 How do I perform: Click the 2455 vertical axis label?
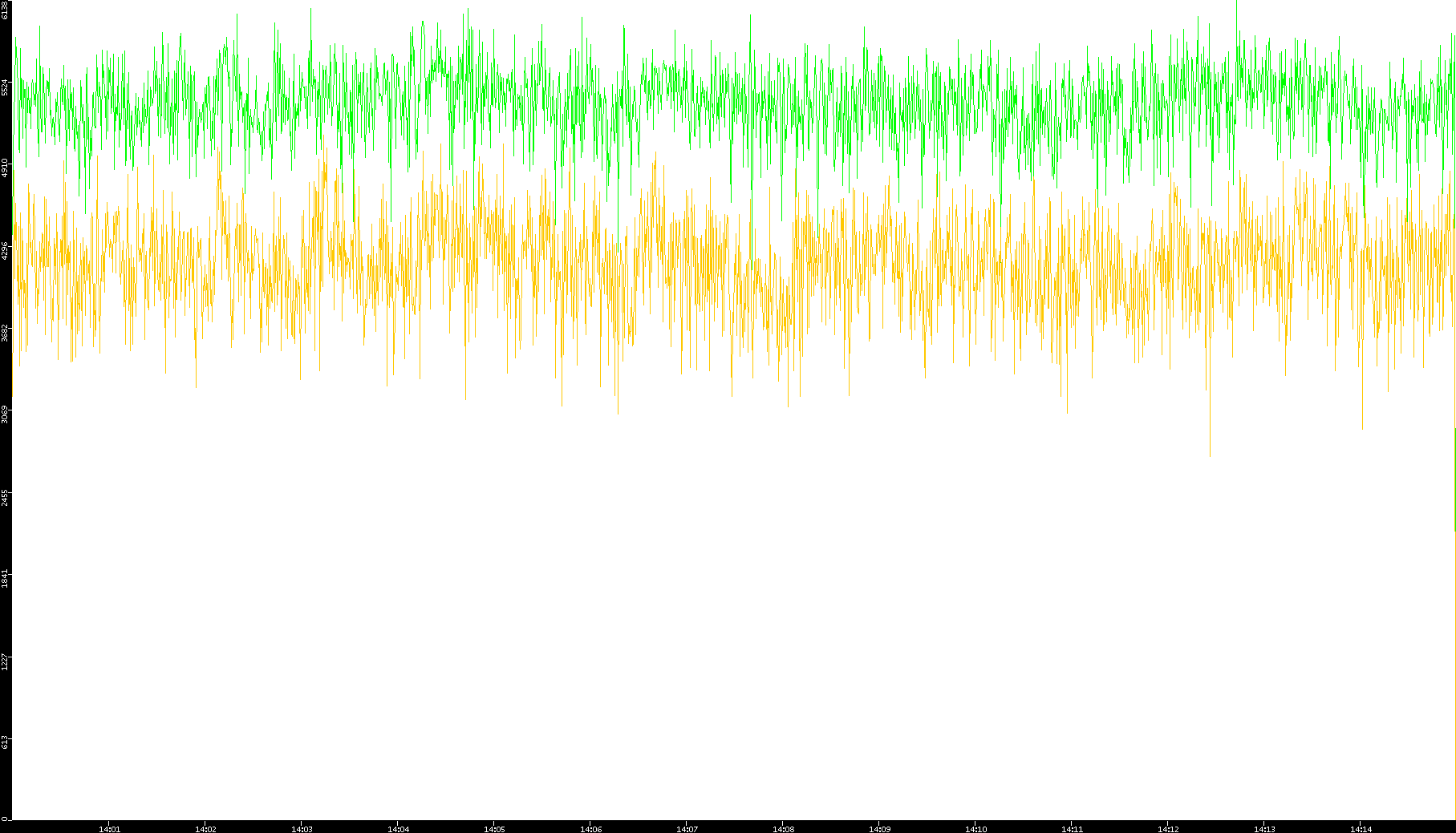[x=5, y=497]
